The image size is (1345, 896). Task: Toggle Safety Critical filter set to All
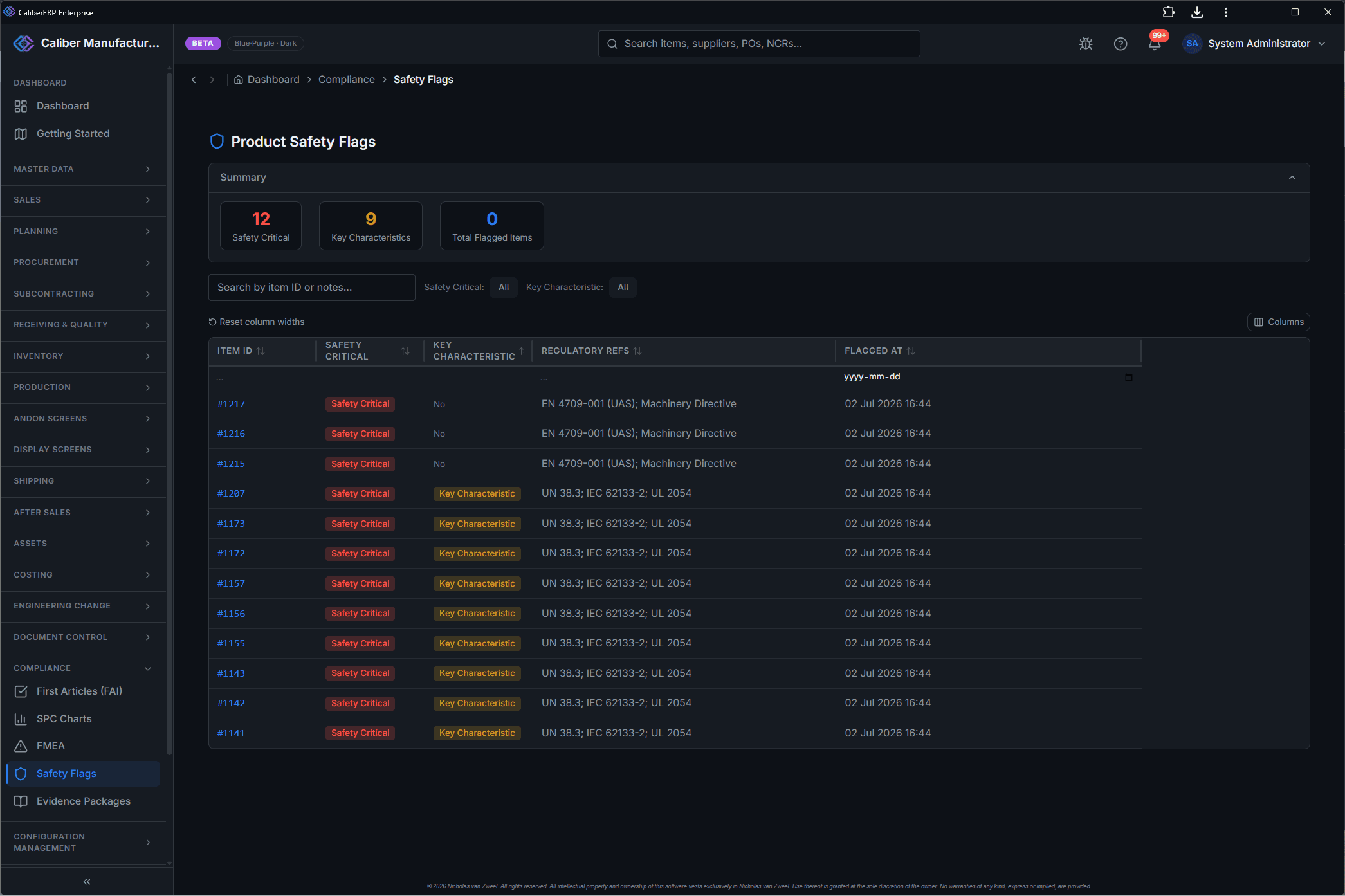(x=504, y=288)
